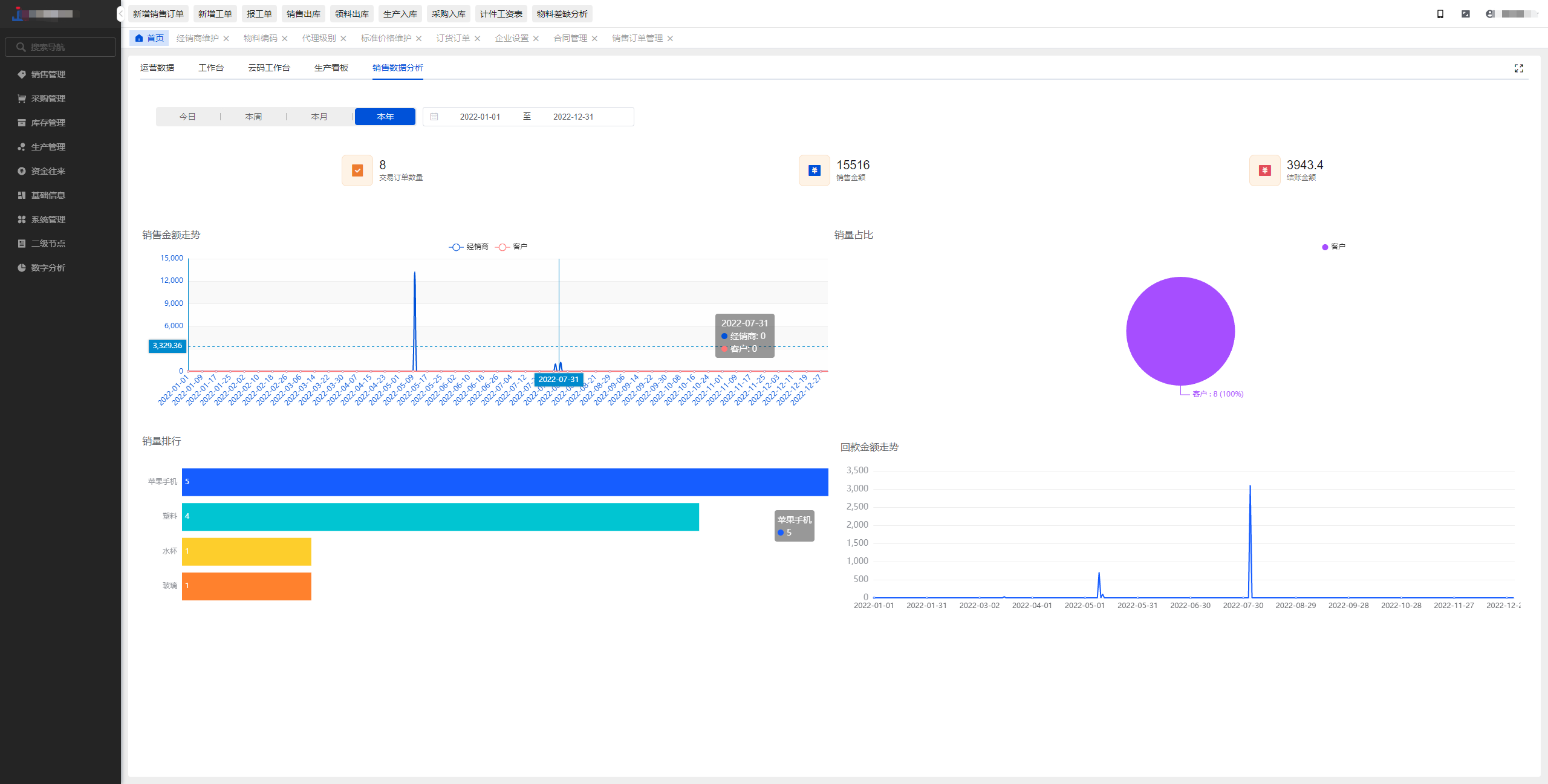Close the 企业设置 tab

pos(536,39)
